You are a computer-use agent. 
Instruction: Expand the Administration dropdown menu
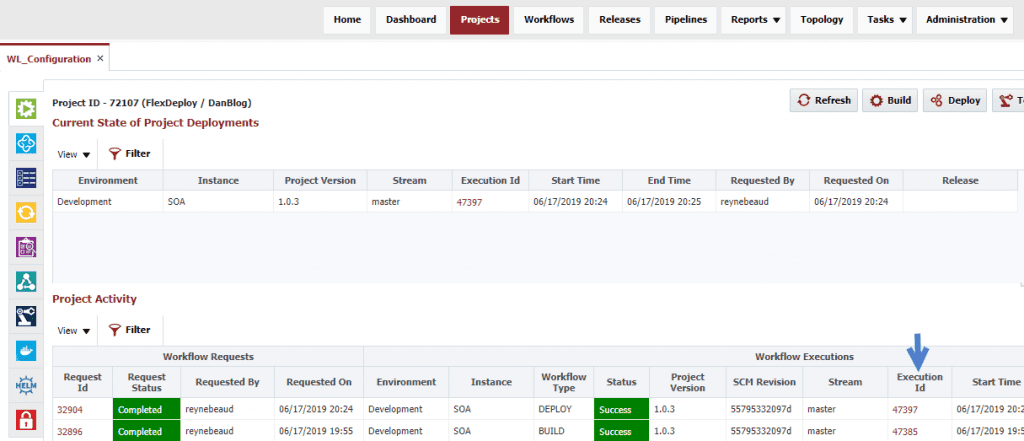(968, 20)
